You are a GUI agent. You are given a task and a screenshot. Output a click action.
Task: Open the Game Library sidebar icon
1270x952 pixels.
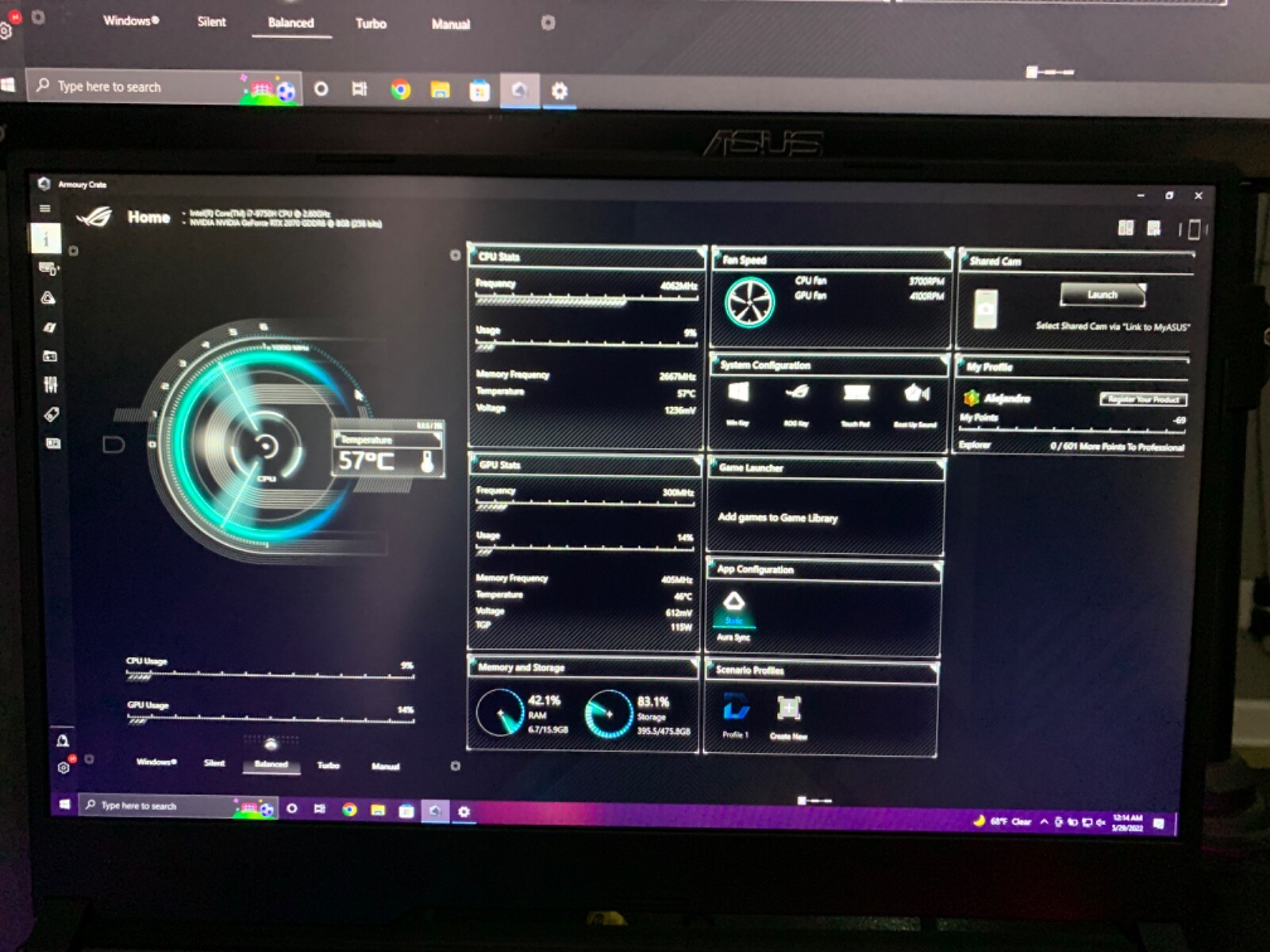click(x=50, y=355)
